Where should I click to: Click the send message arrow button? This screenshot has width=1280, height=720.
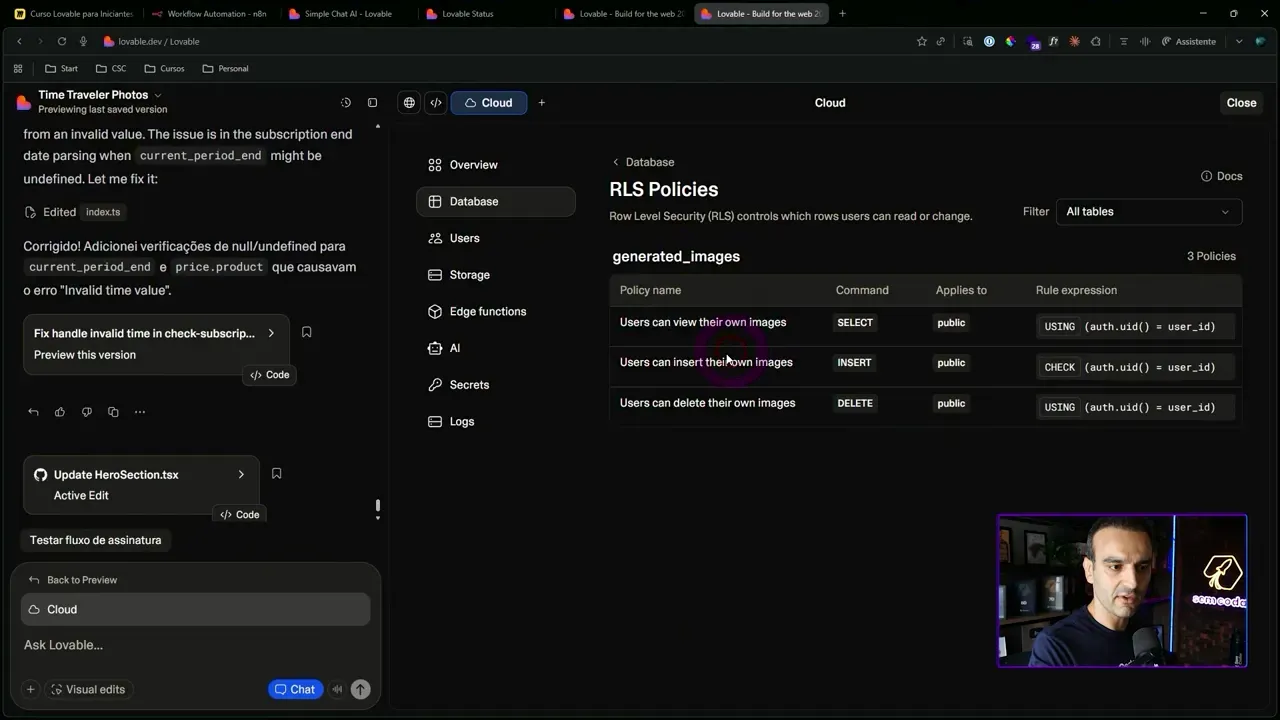360,689
